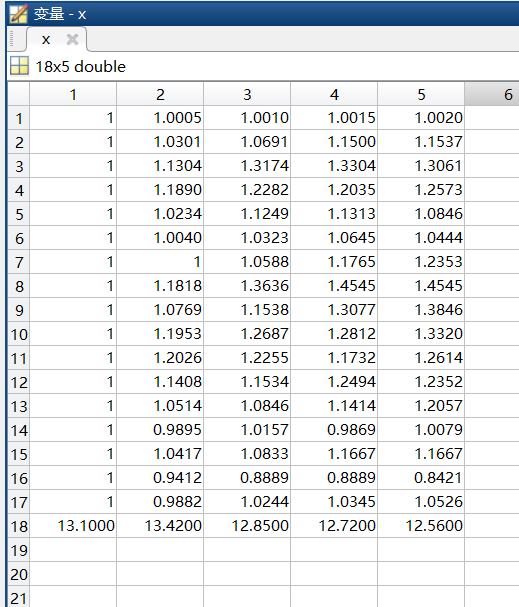
Task: Select column header 2
Action: (160, 94)
